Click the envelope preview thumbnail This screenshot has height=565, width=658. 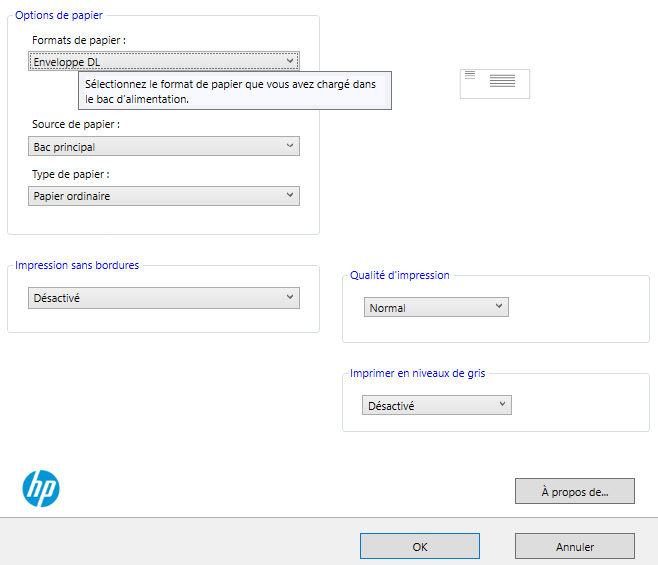click(494, 84)
